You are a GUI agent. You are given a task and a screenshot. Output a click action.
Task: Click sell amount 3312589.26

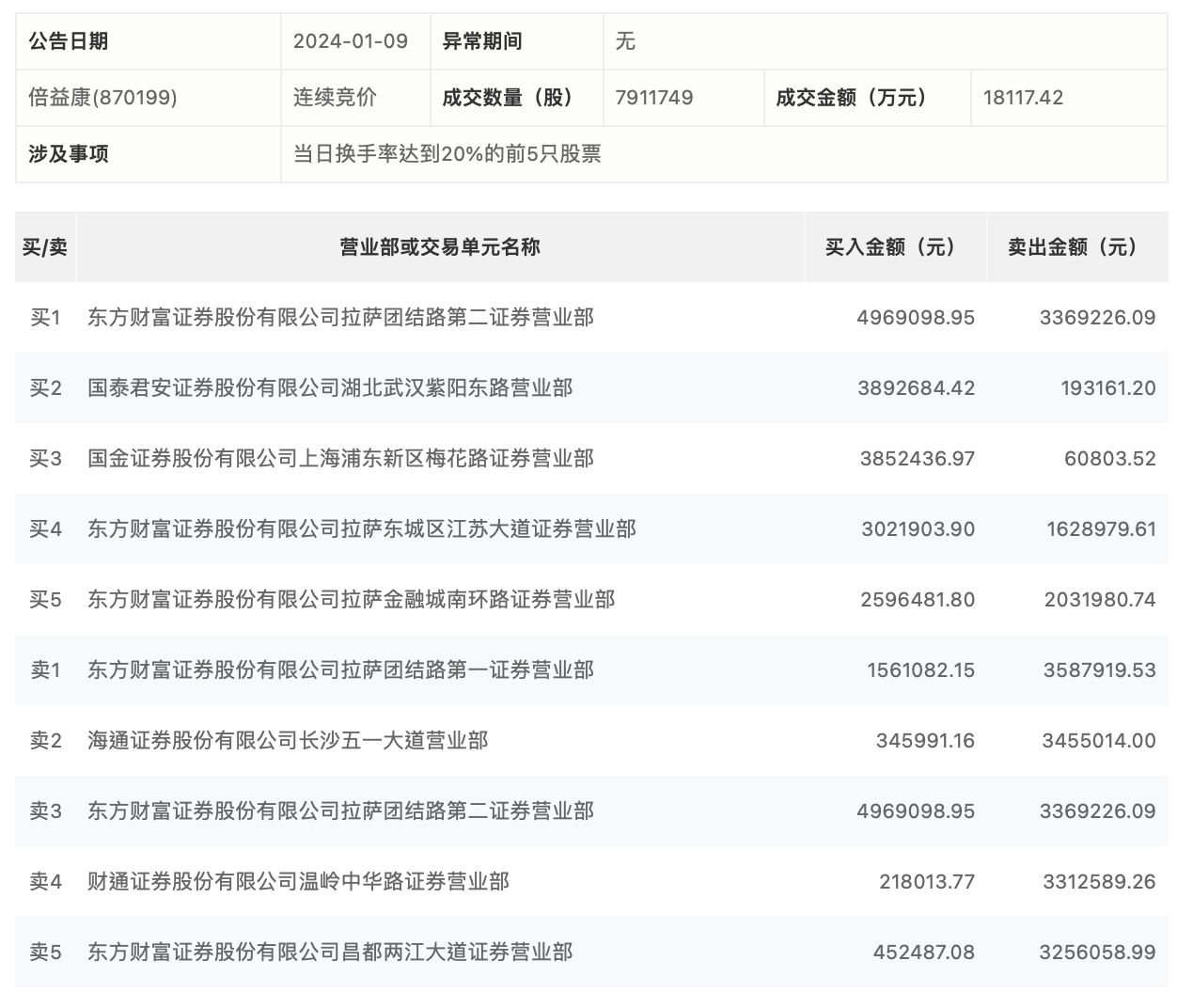pos(1100,882)
